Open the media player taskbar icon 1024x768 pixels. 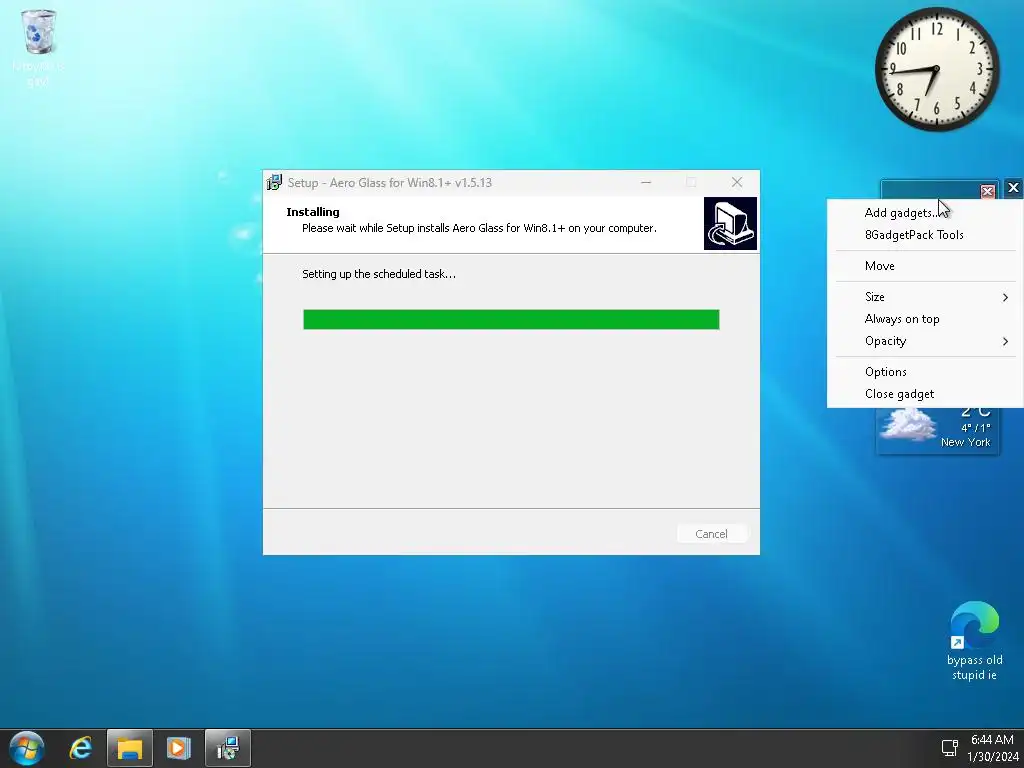[x=178, y=748]
